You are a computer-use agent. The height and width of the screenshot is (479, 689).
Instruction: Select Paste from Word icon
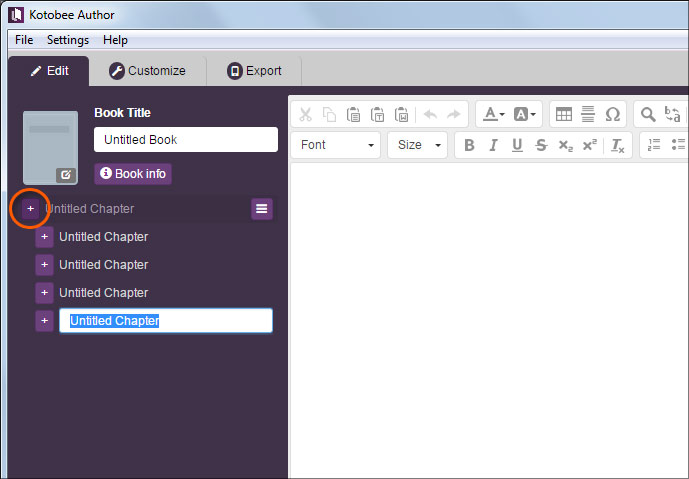tap(401, 115)
